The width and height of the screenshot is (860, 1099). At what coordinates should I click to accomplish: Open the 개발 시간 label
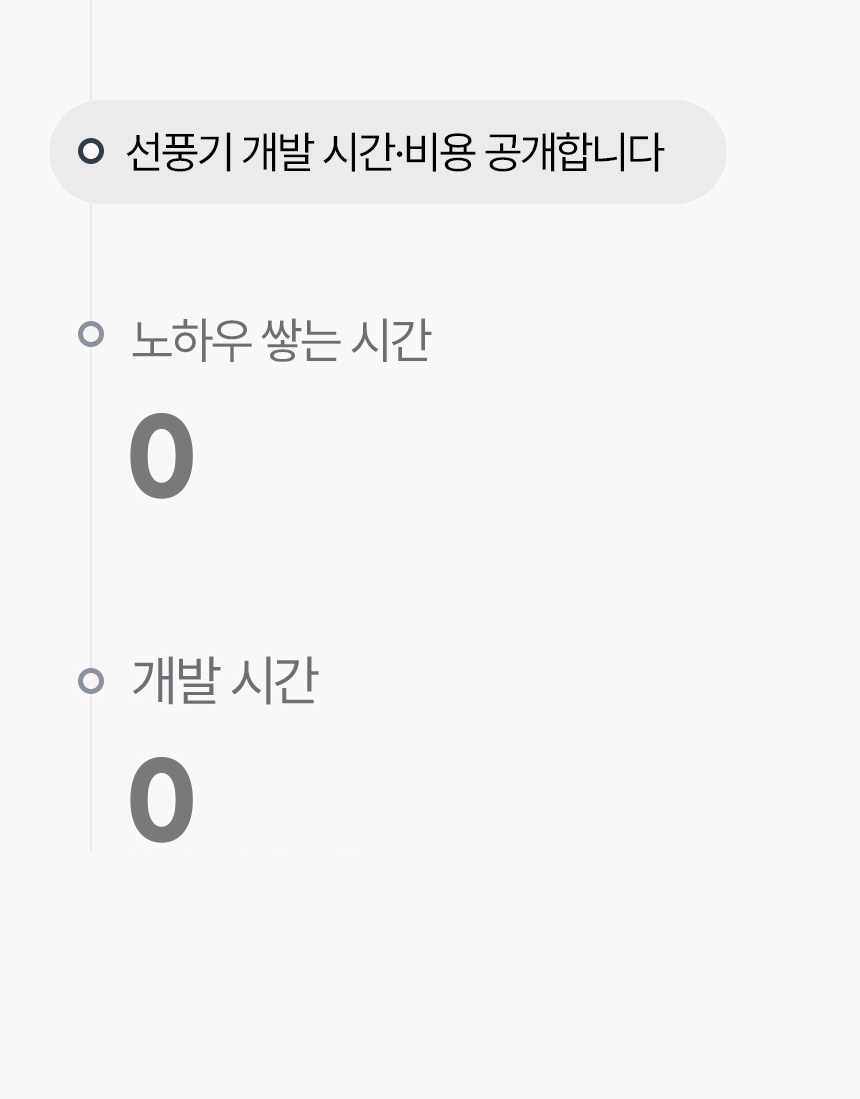click(224, 681)
